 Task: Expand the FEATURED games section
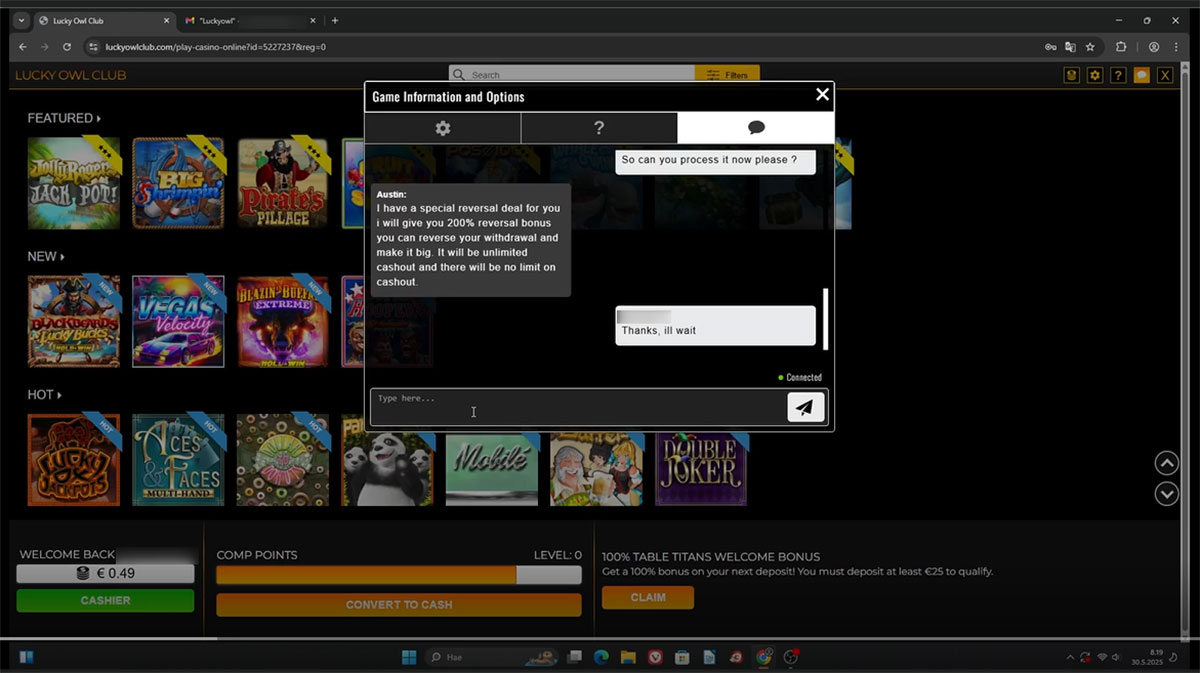64,118
